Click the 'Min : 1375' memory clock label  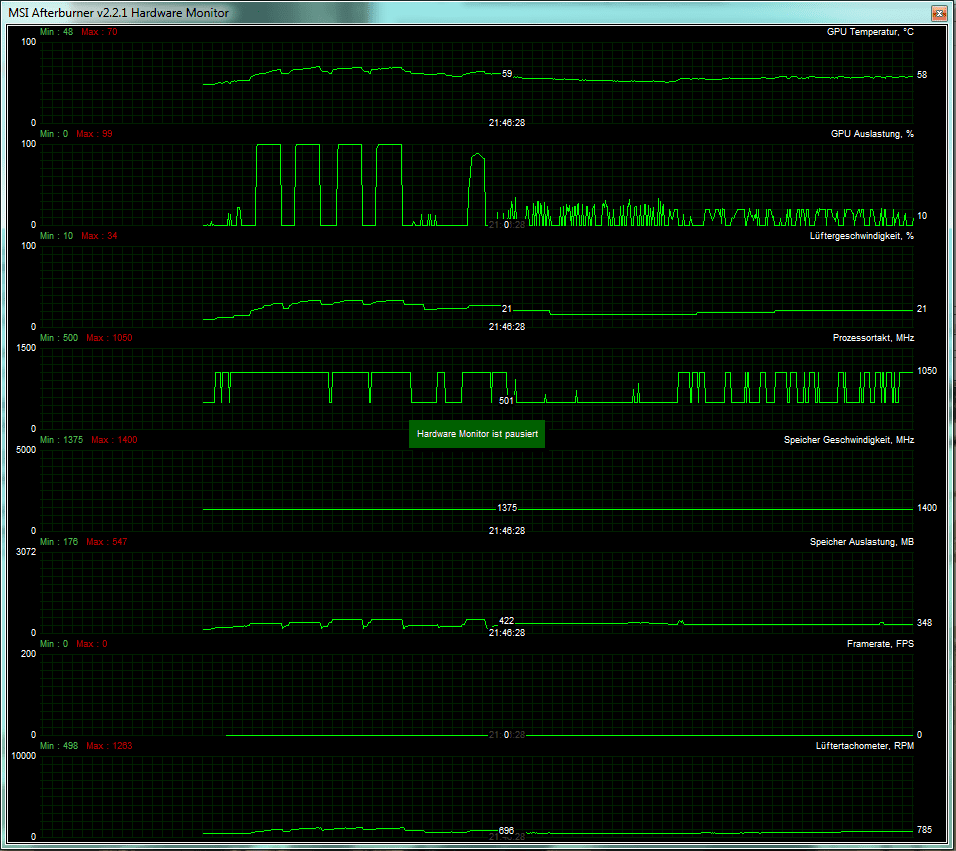tap(61, 440)
